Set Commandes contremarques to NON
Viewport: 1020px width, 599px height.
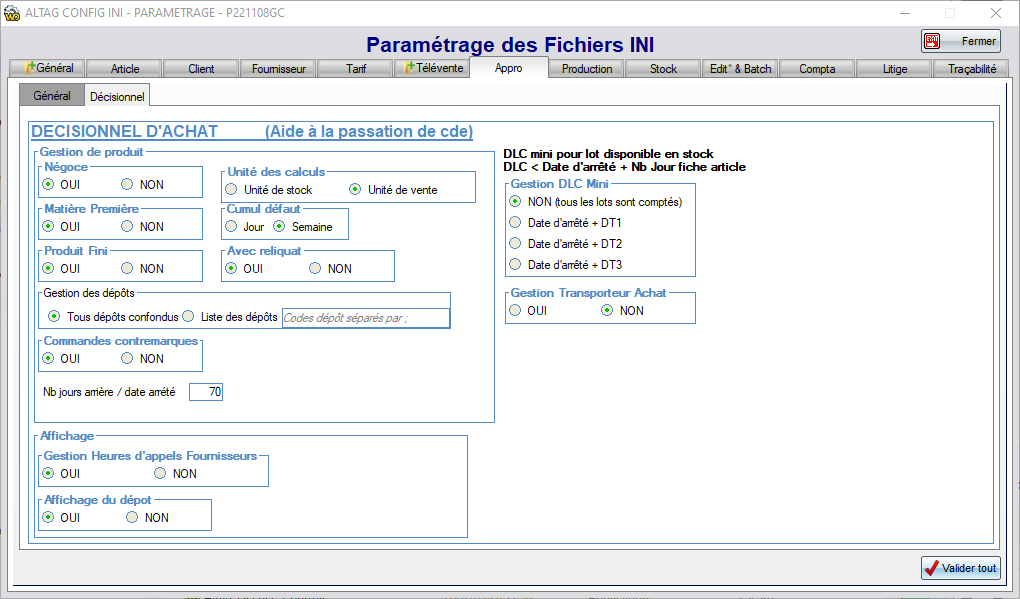(x=127, y=359)
